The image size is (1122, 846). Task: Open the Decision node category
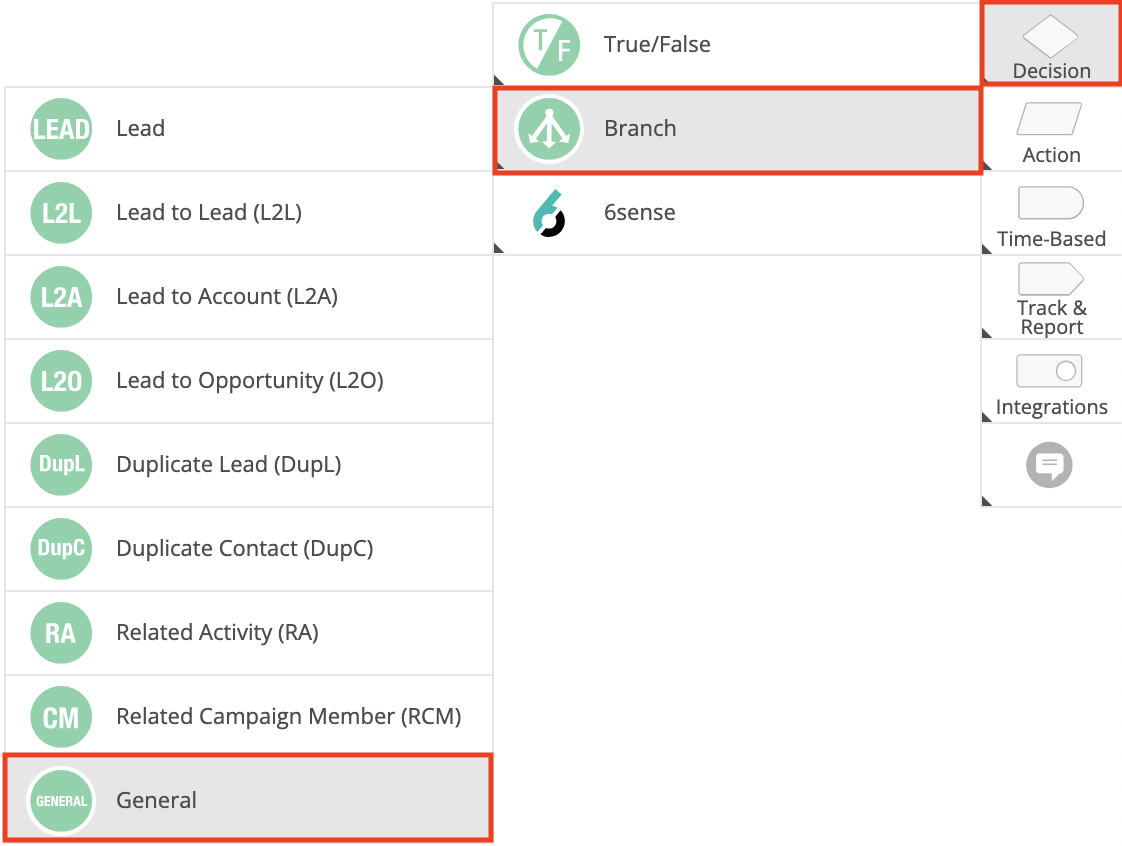pyautogui.click(x=1051, y=45)
